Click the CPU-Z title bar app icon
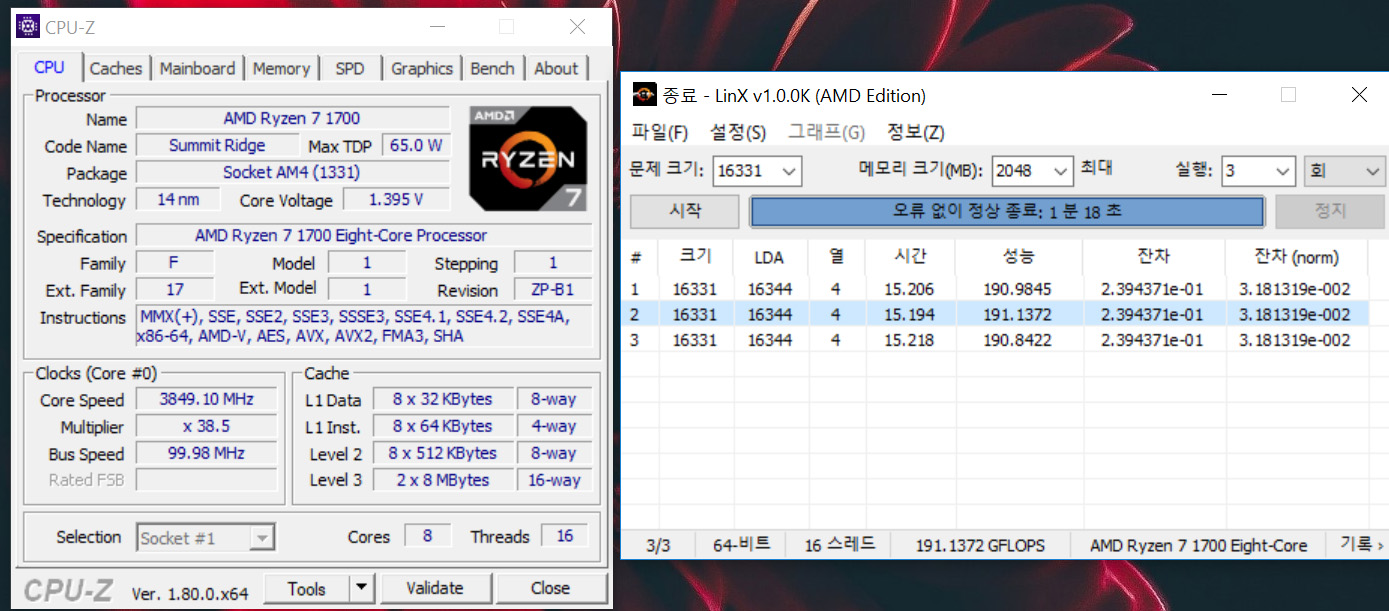The height and width of the screenshot is (611, 1389). point(28,27)
